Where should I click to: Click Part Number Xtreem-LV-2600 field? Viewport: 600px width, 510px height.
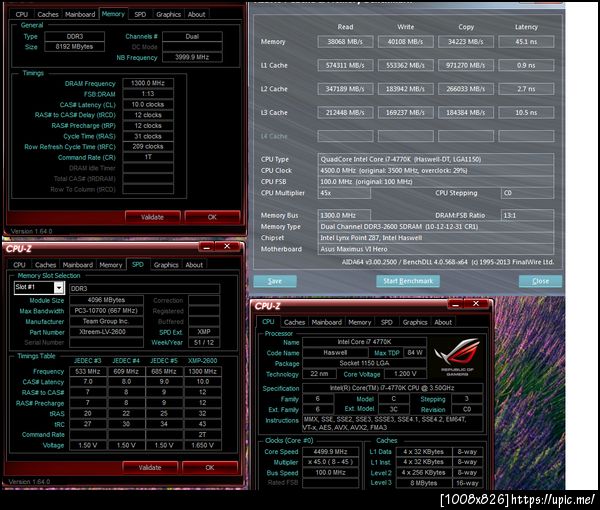(x=106, y=332)
